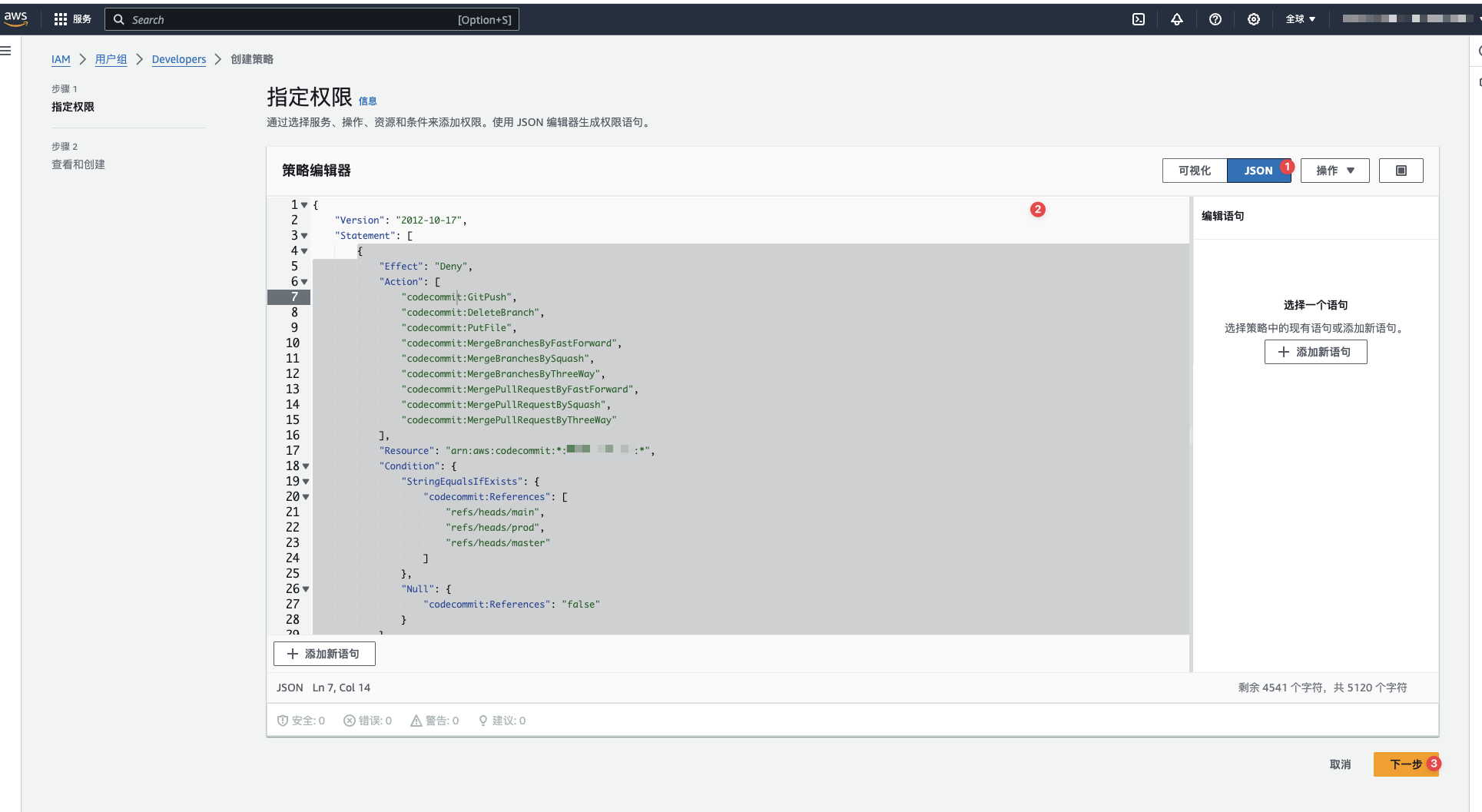Open the settings gear icon
1482x812 pixels.
[1254, 19]
